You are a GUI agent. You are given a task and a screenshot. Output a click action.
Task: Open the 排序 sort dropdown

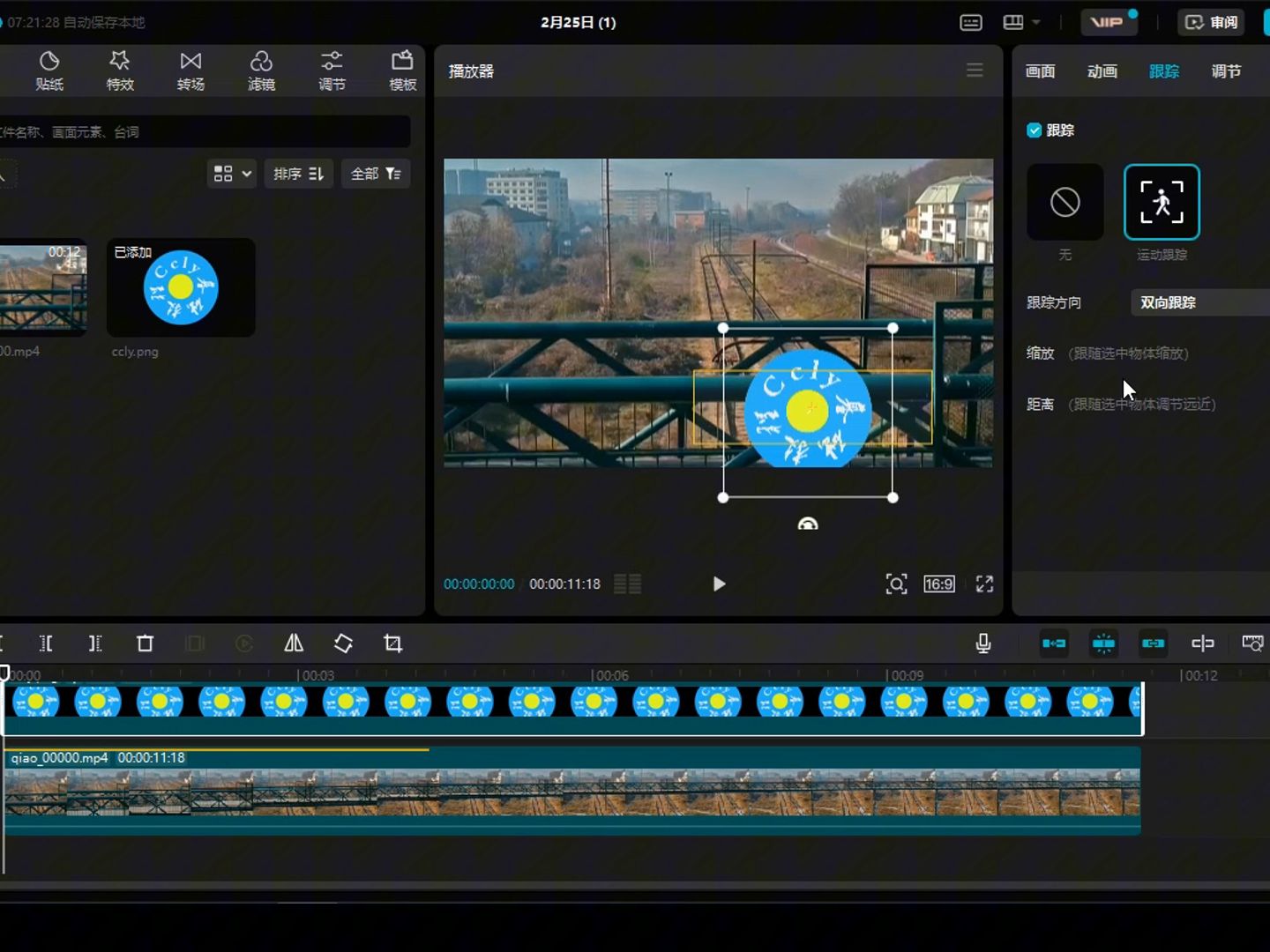tap(298, 174)
